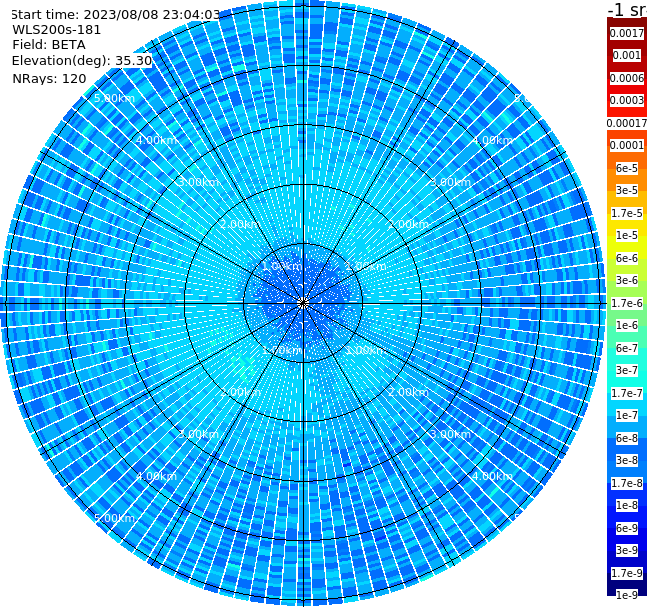Pick the red band between 0.0003 and 0.0006
Viewport: 647px width, 607px height.
coord(627,89)
